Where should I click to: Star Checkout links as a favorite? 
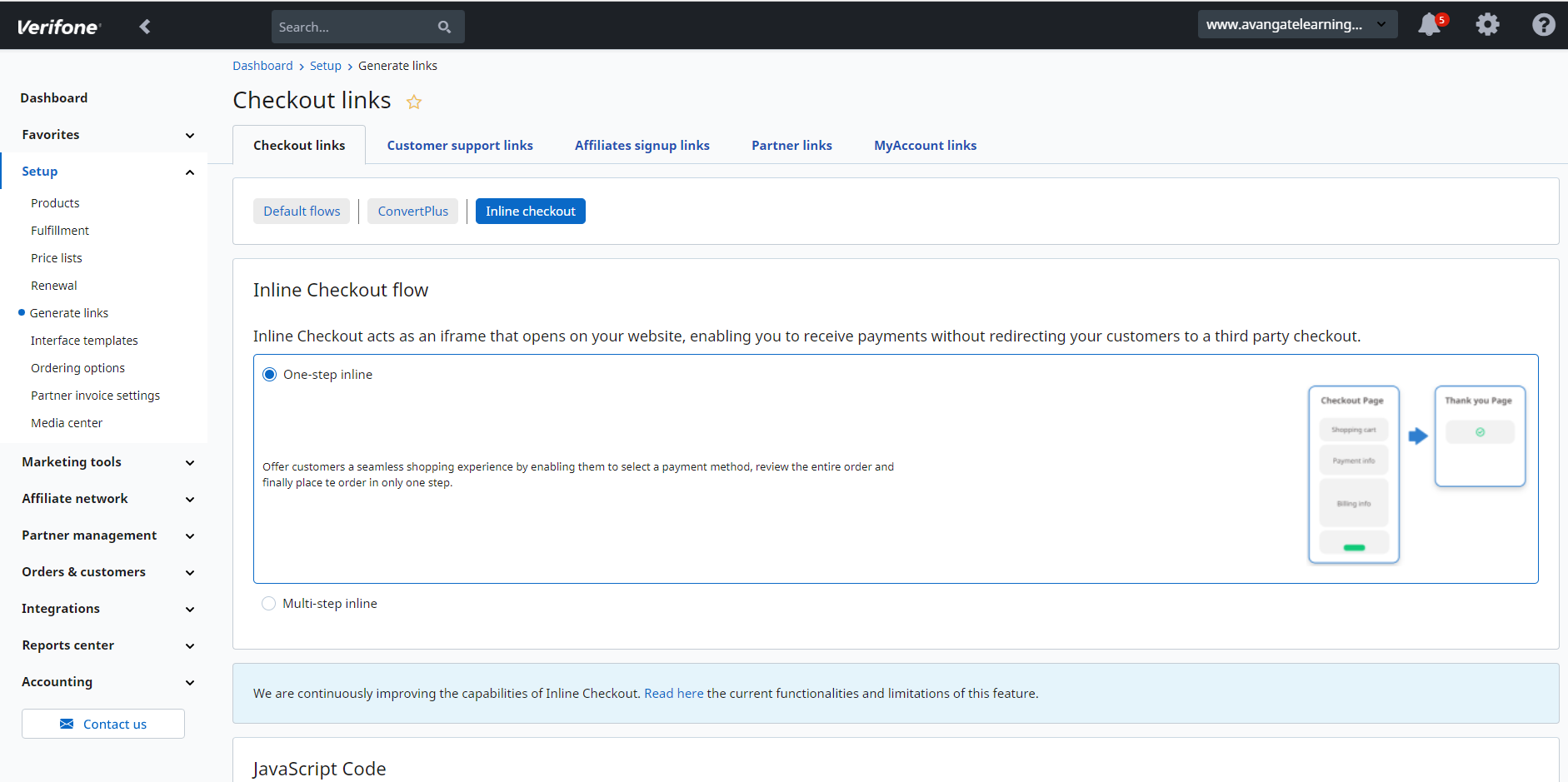pos(414,102)
